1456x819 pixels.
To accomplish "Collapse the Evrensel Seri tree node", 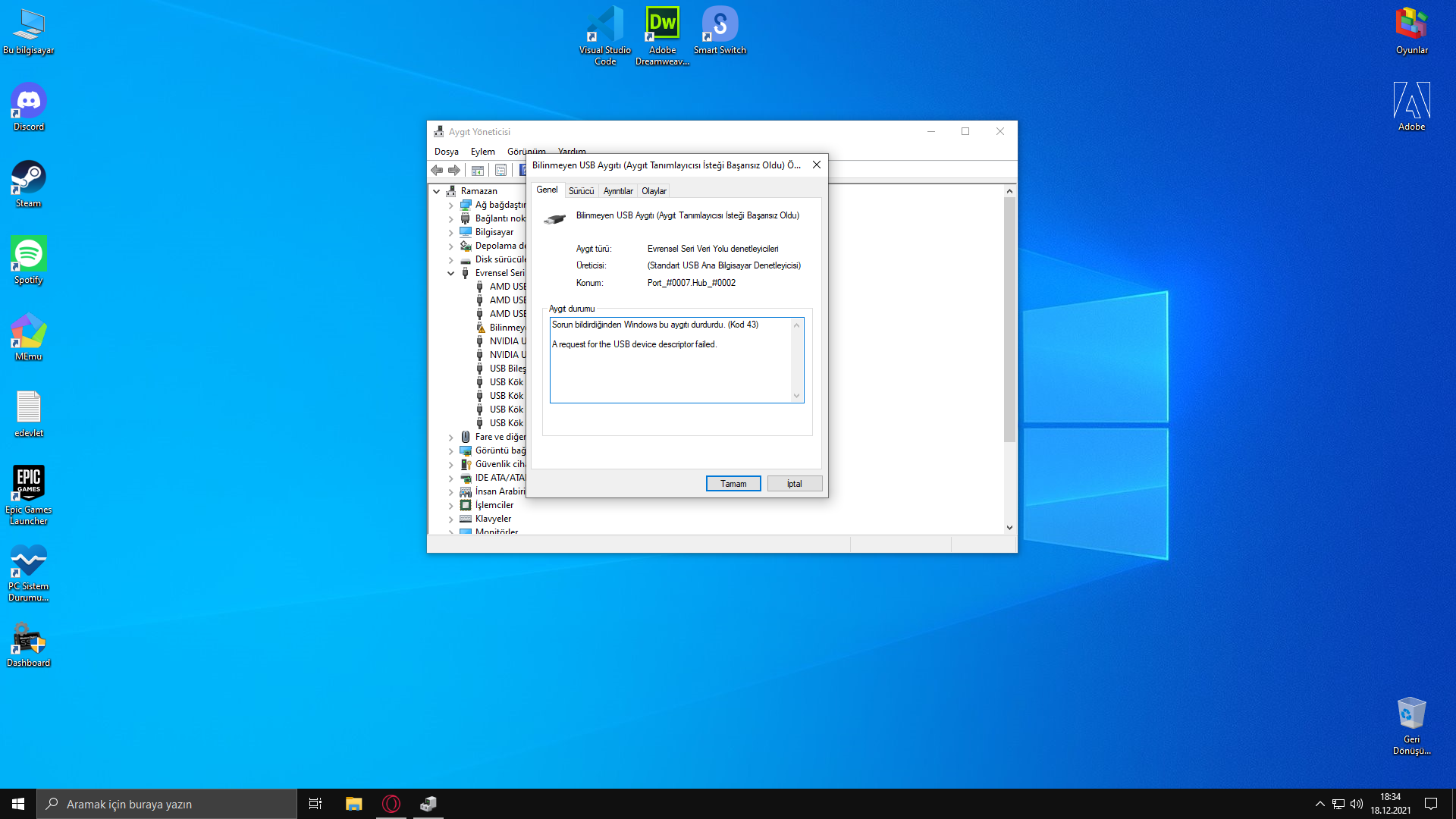I will click(x=451, y=273).
